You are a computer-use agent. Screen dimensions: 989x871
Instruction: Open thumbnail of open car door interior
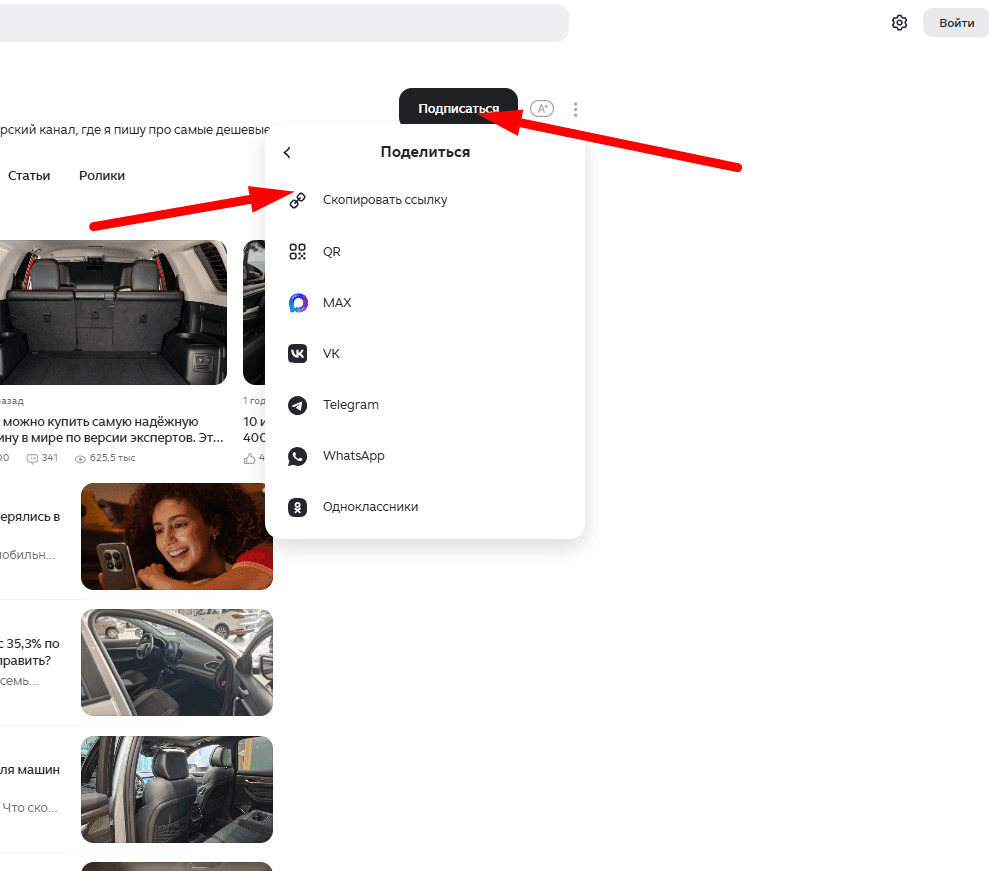point(177,662)
